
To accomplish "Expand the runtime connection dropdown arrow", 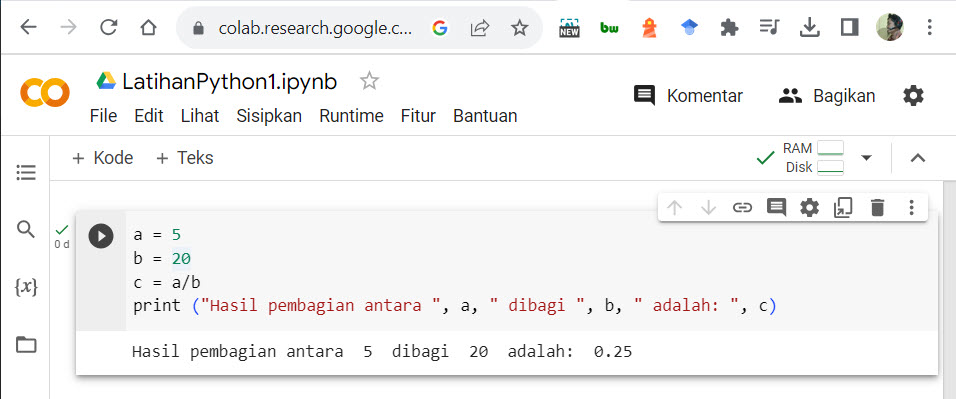I will (866, 158).
